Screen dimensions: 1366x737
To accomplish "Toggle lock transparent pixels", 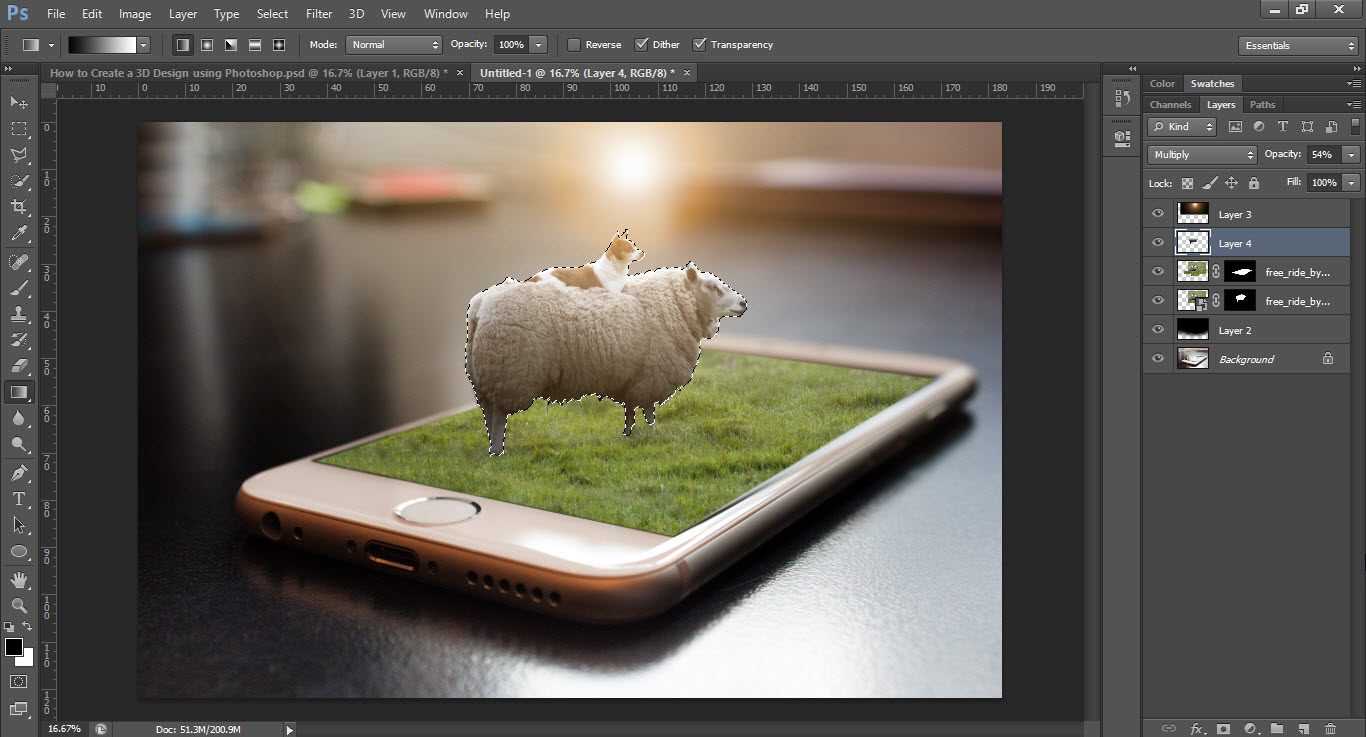I will [x=1187, y=183].
